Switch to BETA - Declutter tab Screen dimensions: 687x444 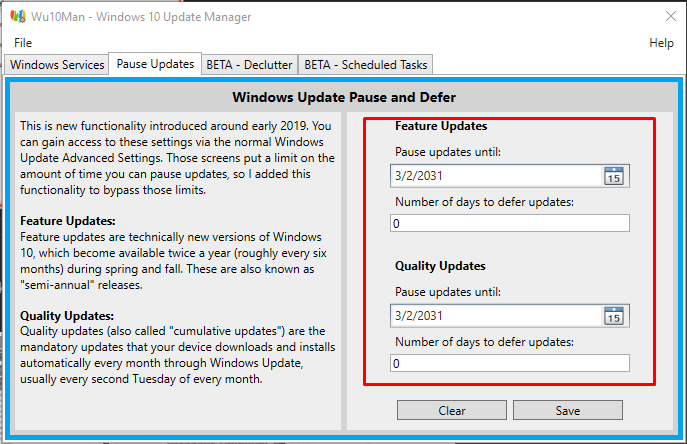click(249, 65)
